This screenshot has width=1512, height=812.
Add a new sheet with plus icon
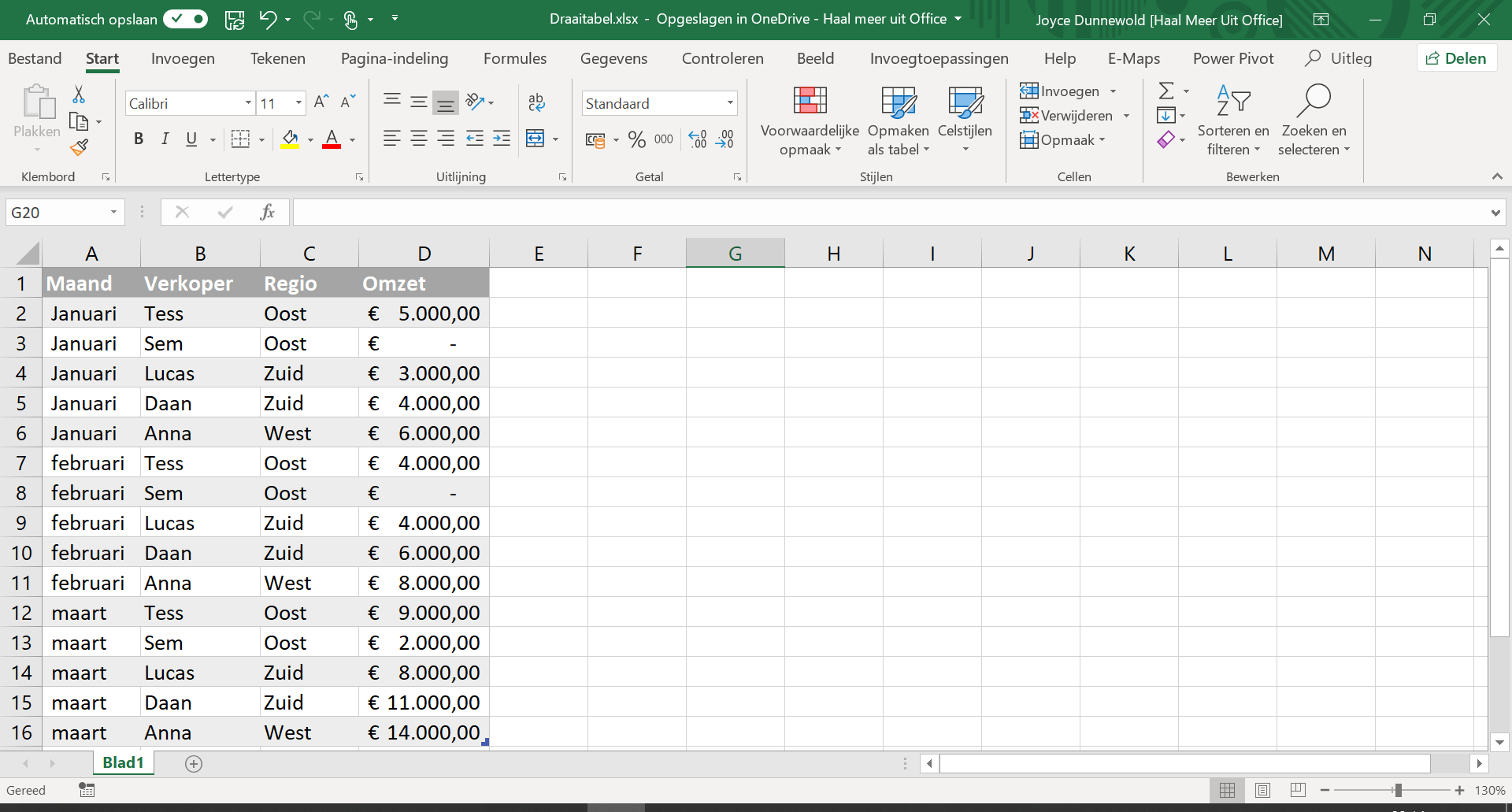pos(194,763)
